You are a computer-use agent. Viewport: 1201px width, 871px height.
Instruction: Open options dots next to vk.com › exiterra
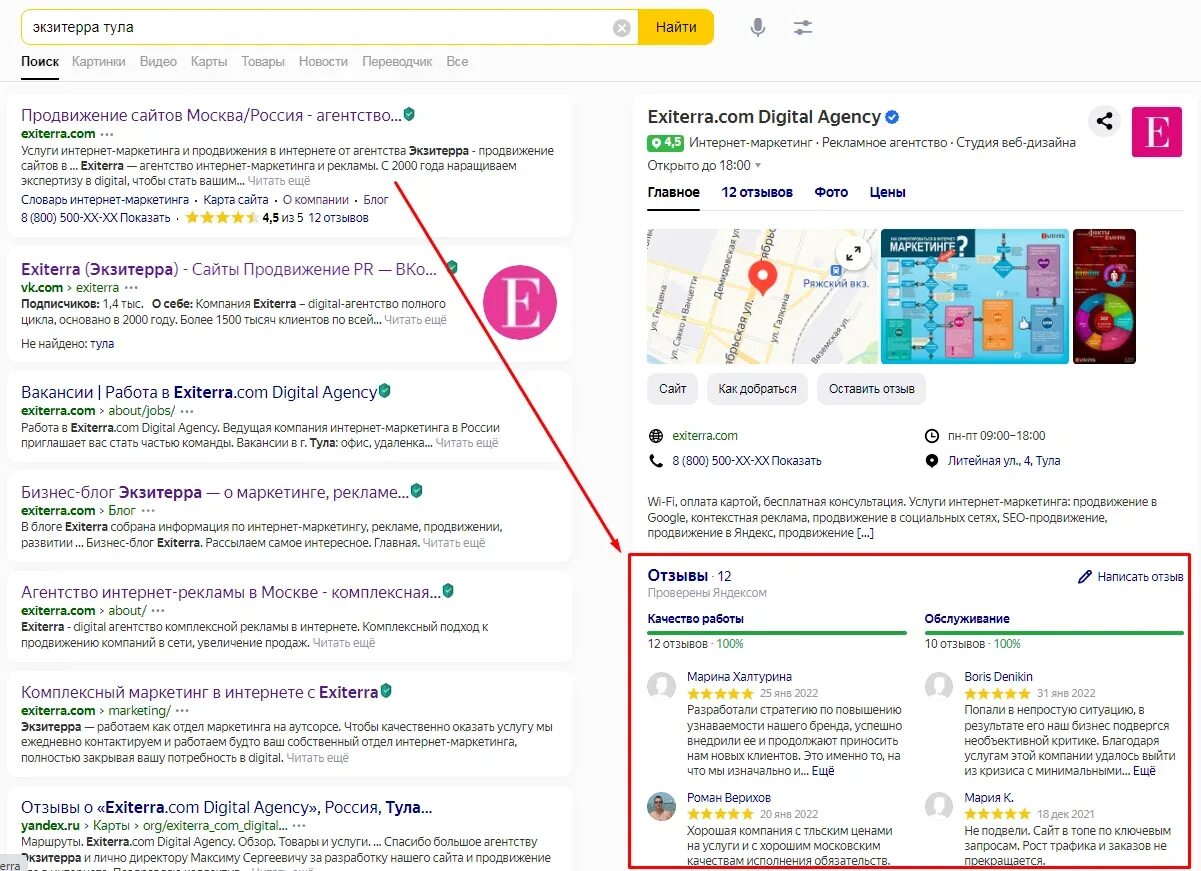[x=131, y=288]
